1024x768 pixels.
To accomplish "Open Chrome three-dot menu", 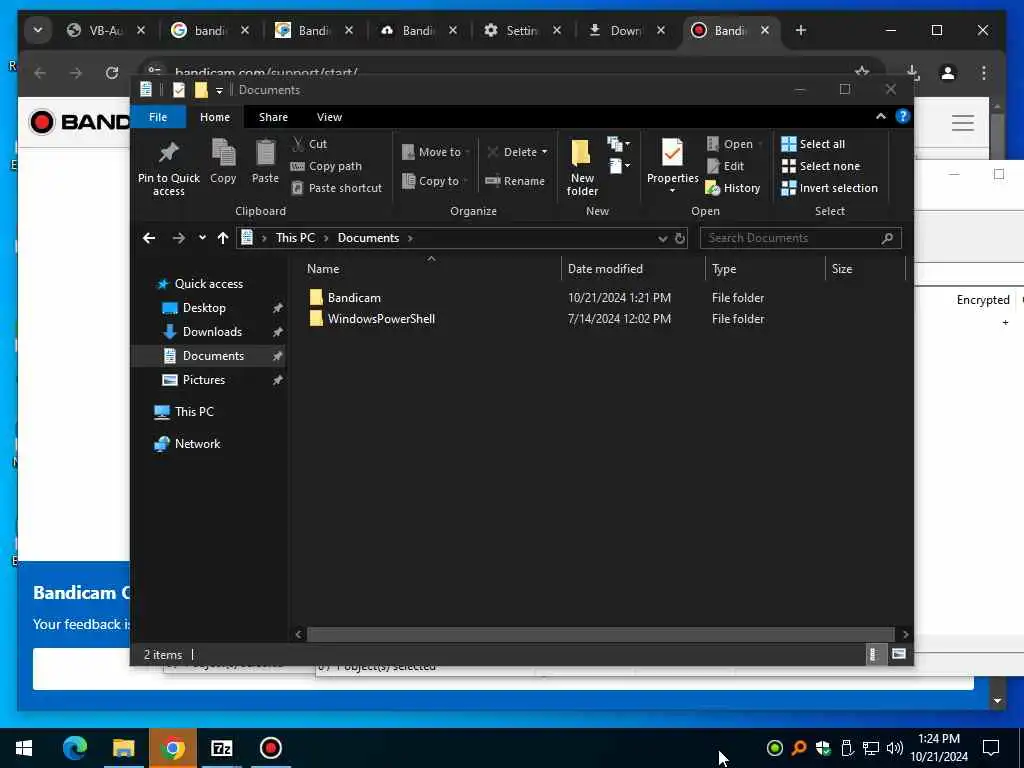I will click(x=984, y=73).
